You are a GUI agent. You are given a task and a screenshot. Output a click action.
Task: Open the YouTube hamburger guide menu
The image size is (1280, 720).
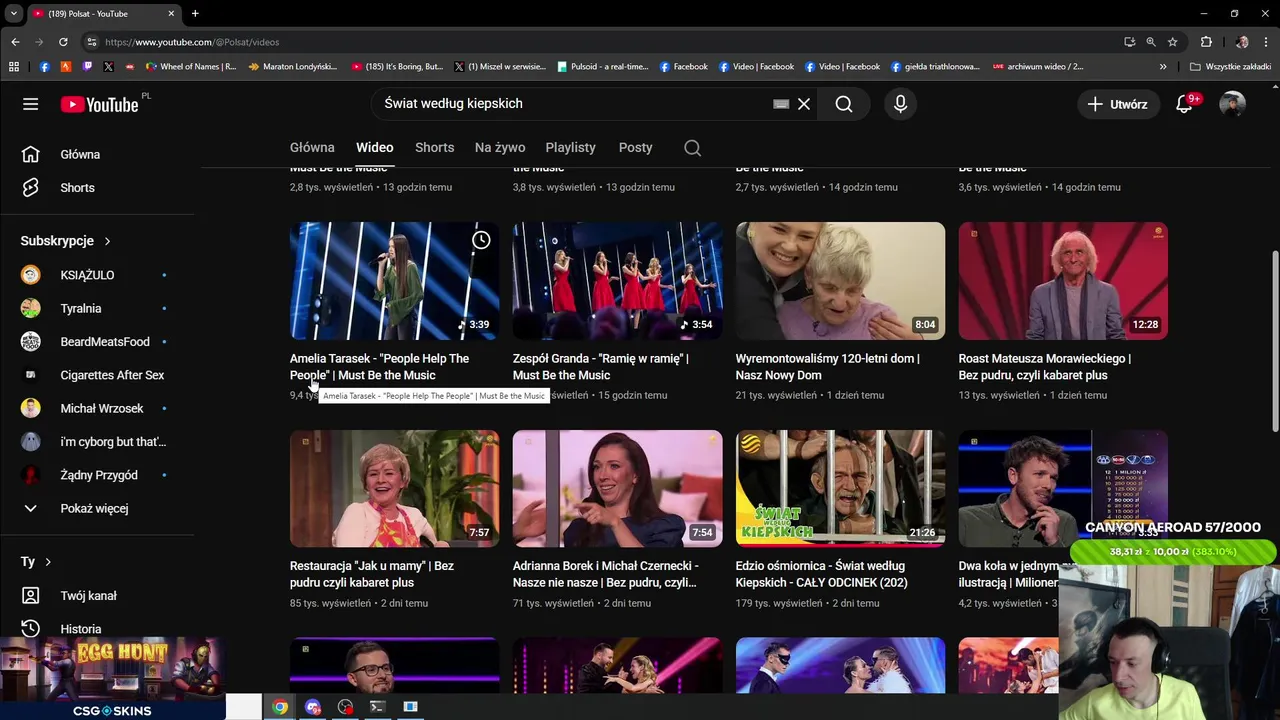point(31,104)
